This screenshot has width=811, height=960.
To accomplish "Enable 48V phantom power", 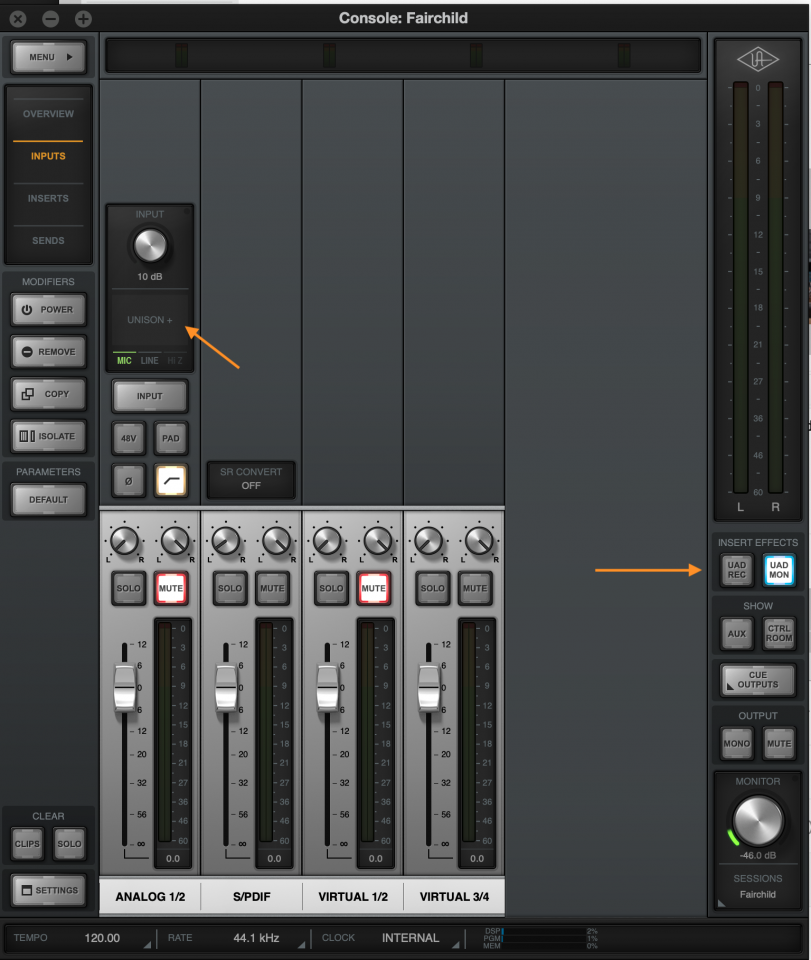I will 129,438.
